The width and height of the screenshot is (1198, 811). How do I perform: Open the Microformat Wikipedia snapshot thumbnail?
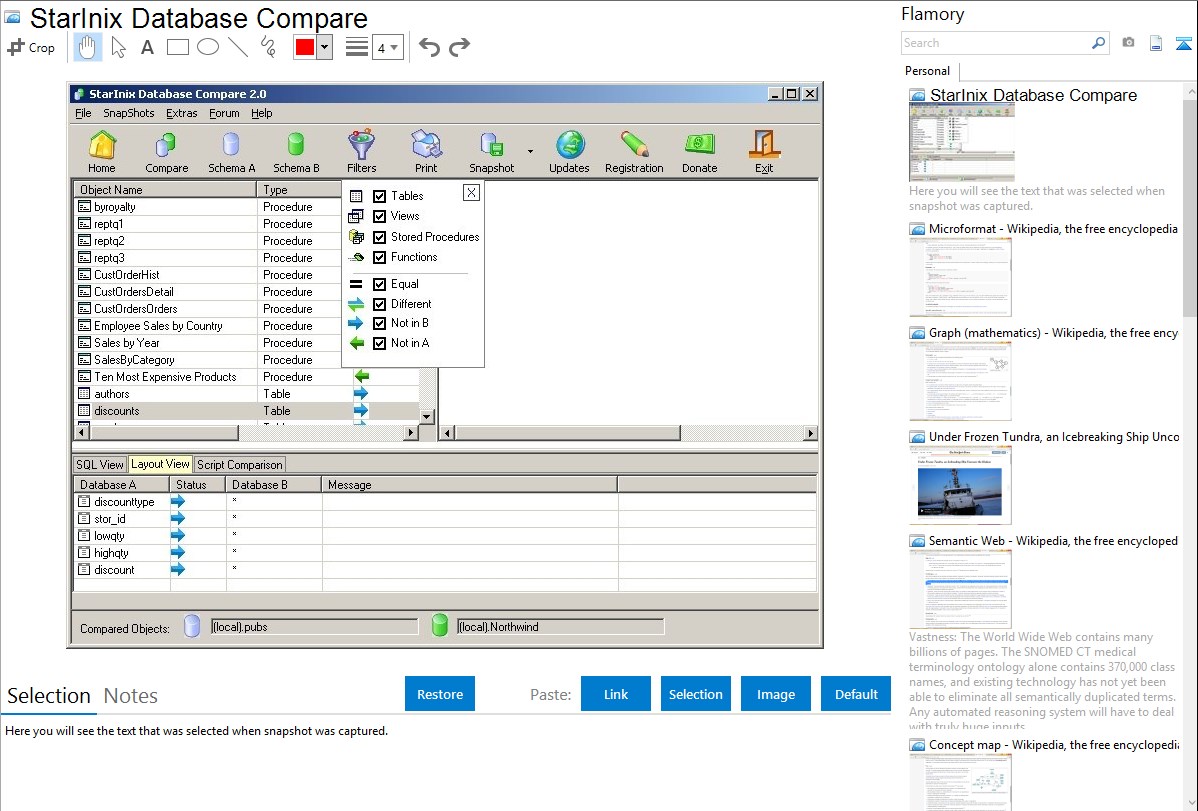coord(960,277)
